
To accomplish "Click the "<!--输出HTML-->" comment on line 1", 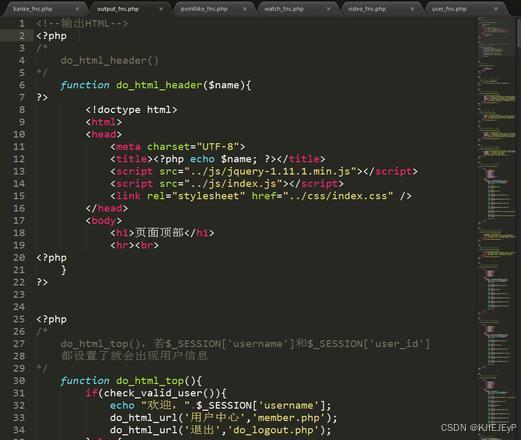I will pos(82,24).
